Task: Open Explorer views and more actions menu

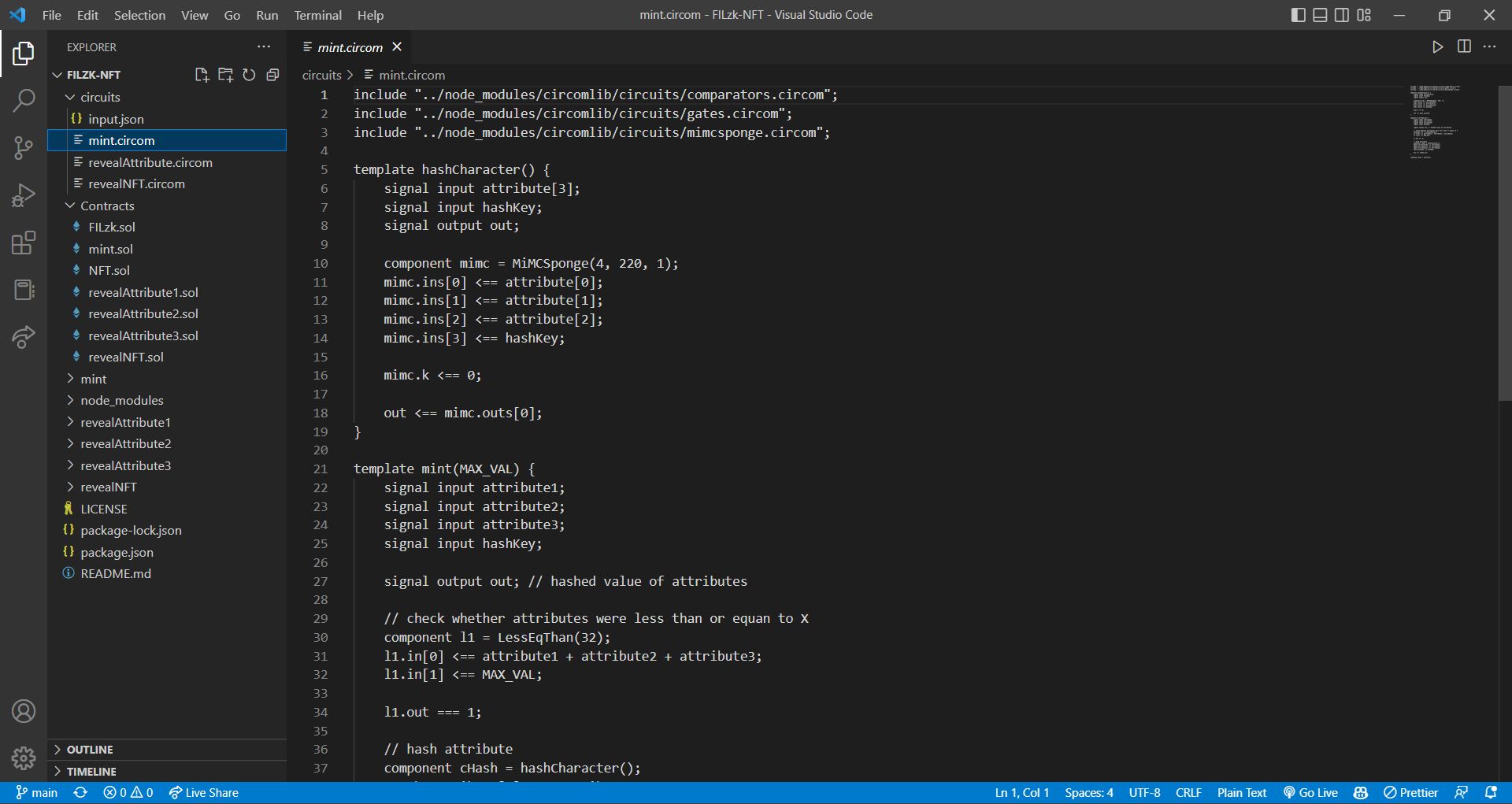Action: tap(264, 47)
